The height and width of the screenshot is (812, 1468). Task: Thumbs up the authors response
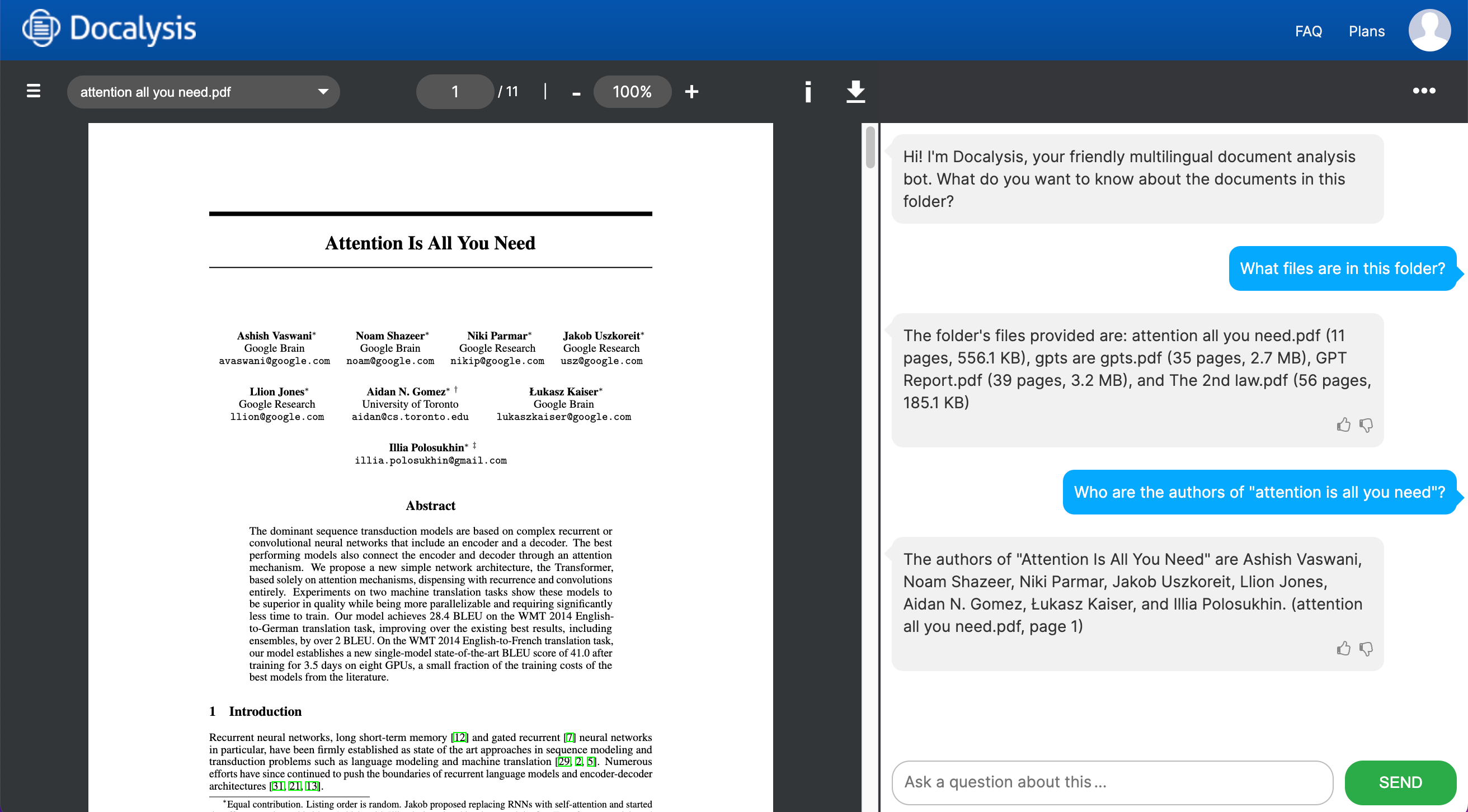(x=1343, y=649)
